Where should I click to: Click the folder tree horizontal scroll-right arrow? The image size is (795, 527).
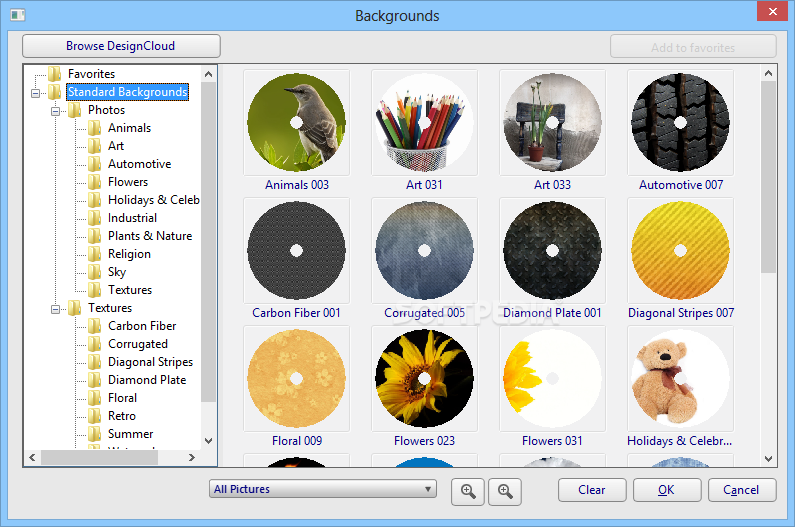coord(192,458)
